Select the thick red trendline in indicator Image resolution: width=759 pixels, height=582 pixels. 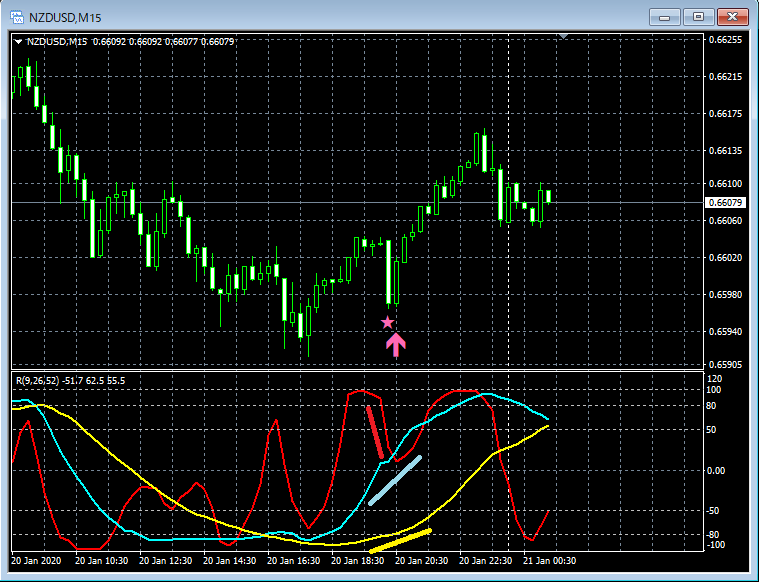coord(375,432)
